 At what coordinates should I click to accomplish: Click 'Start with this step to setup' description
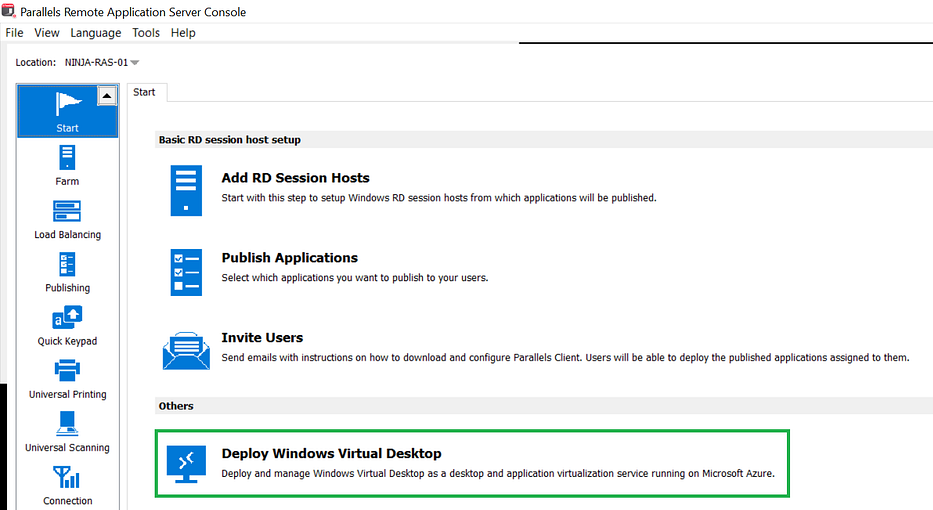[439, 198]
